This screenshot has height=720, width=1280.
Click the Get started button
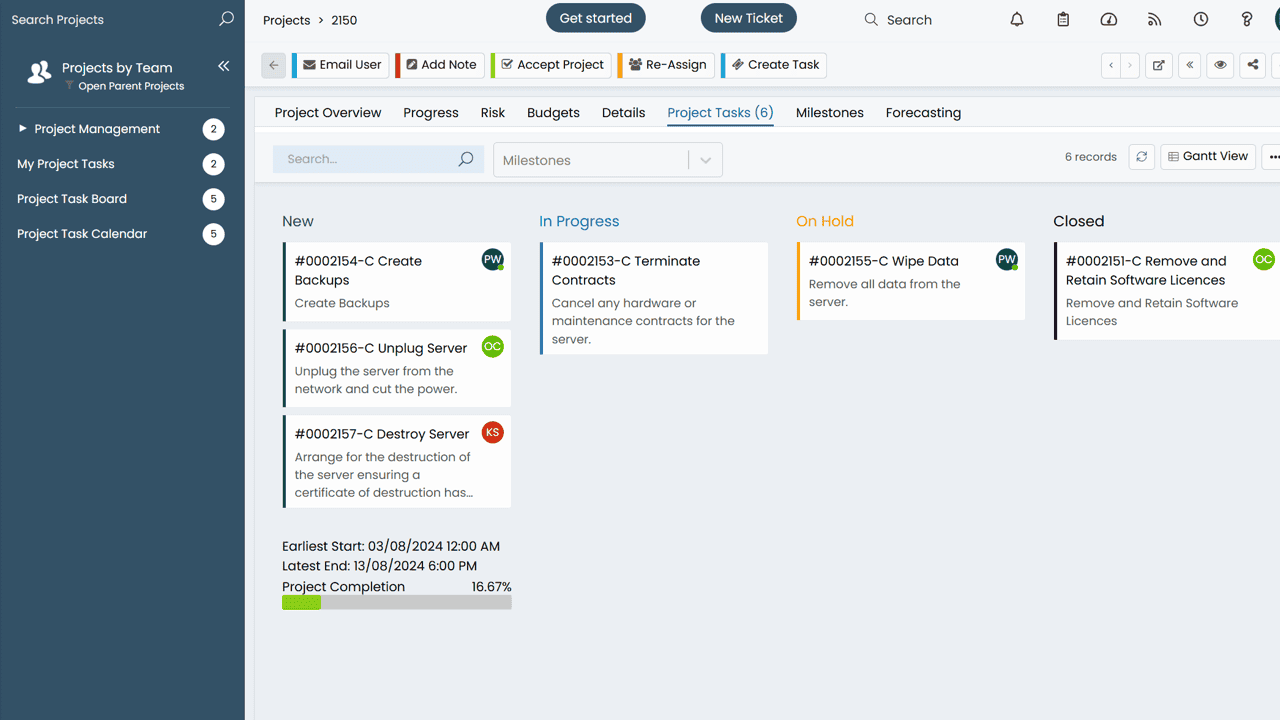pos(596,18)
